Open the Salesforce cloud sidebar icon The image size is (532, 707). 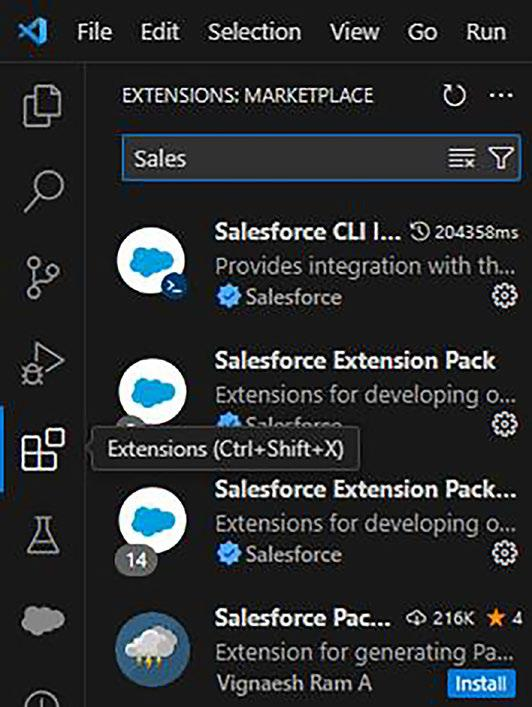coord(43,620)
